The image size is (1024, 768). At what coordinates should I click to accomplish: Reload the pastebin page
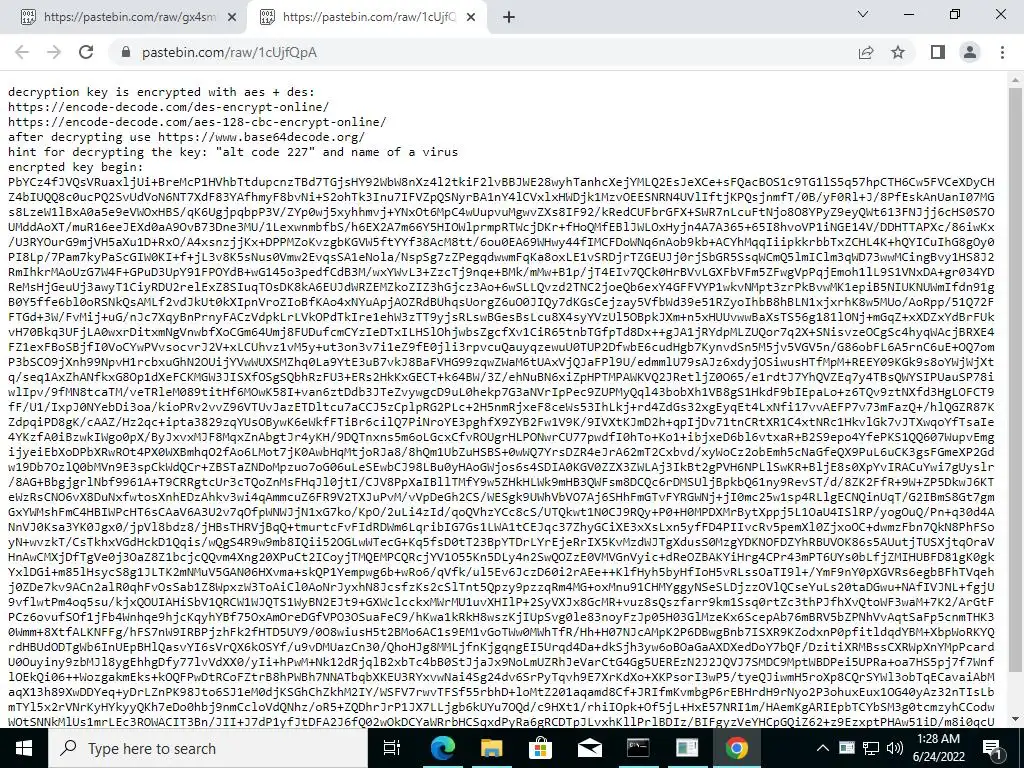click(x=86, y=52)
